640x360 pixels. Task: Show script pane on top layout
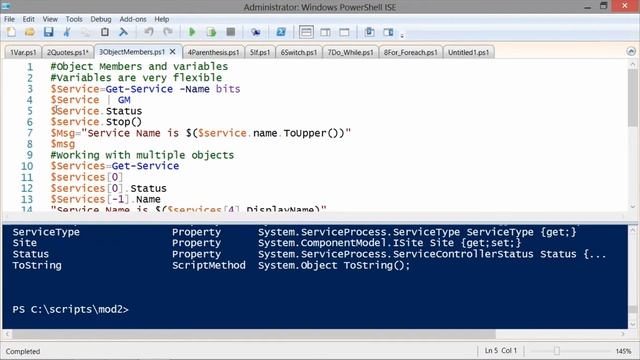tap(306, 32)
